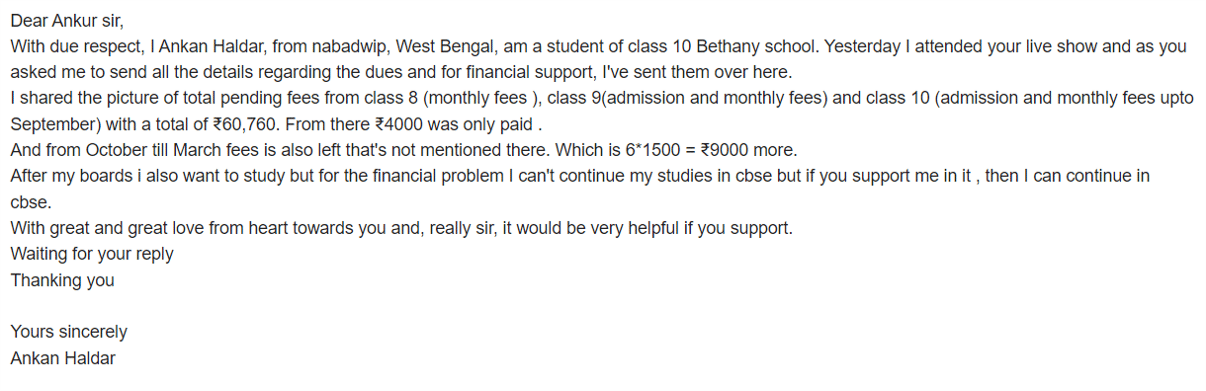1206x391 pixels.
Task: Click the closing 'Yours sincerely'
Action: 69,332
